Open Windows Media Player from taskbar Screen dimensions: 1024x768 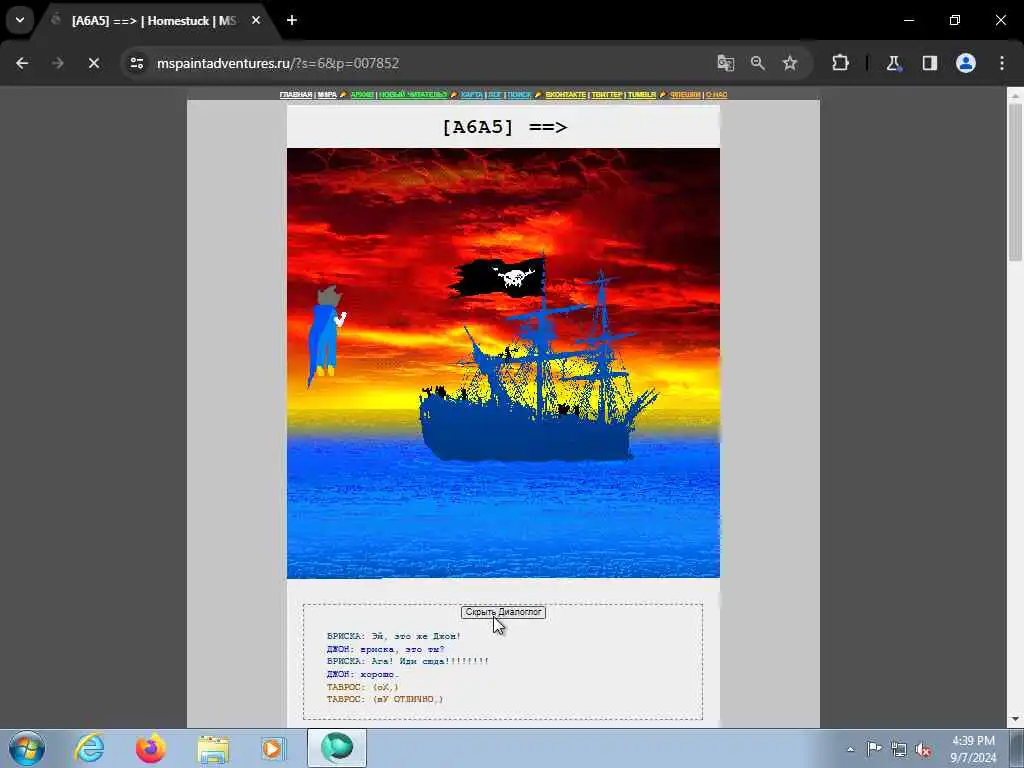[273, 748]
